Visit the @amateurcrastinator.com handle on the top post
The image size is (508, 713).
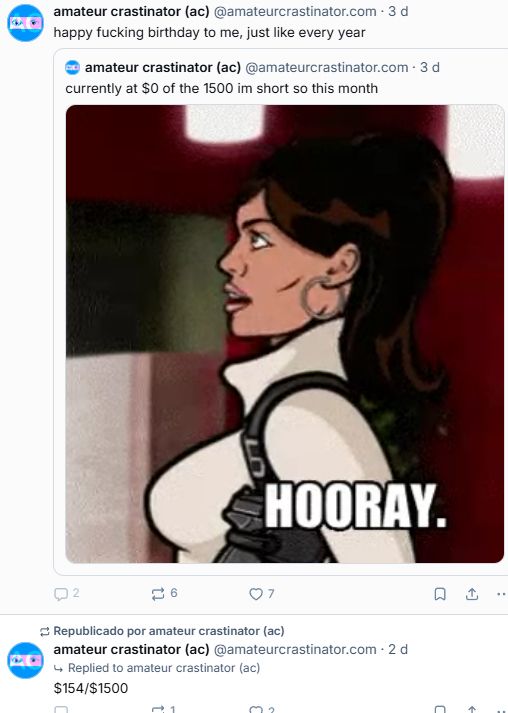[295, 11]
